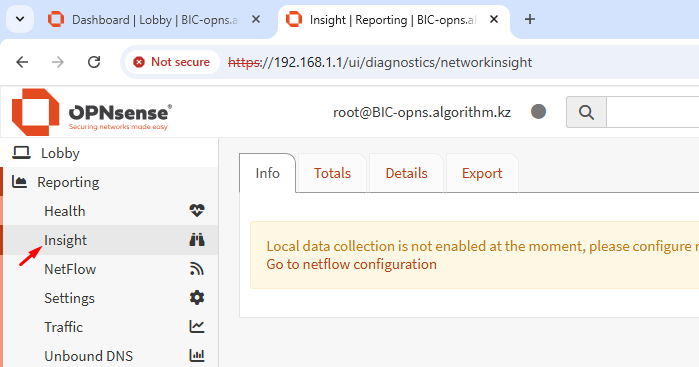Click the Insight binoculars icon
This screenshot has height=367, width=699.
[x=197, y=239]
